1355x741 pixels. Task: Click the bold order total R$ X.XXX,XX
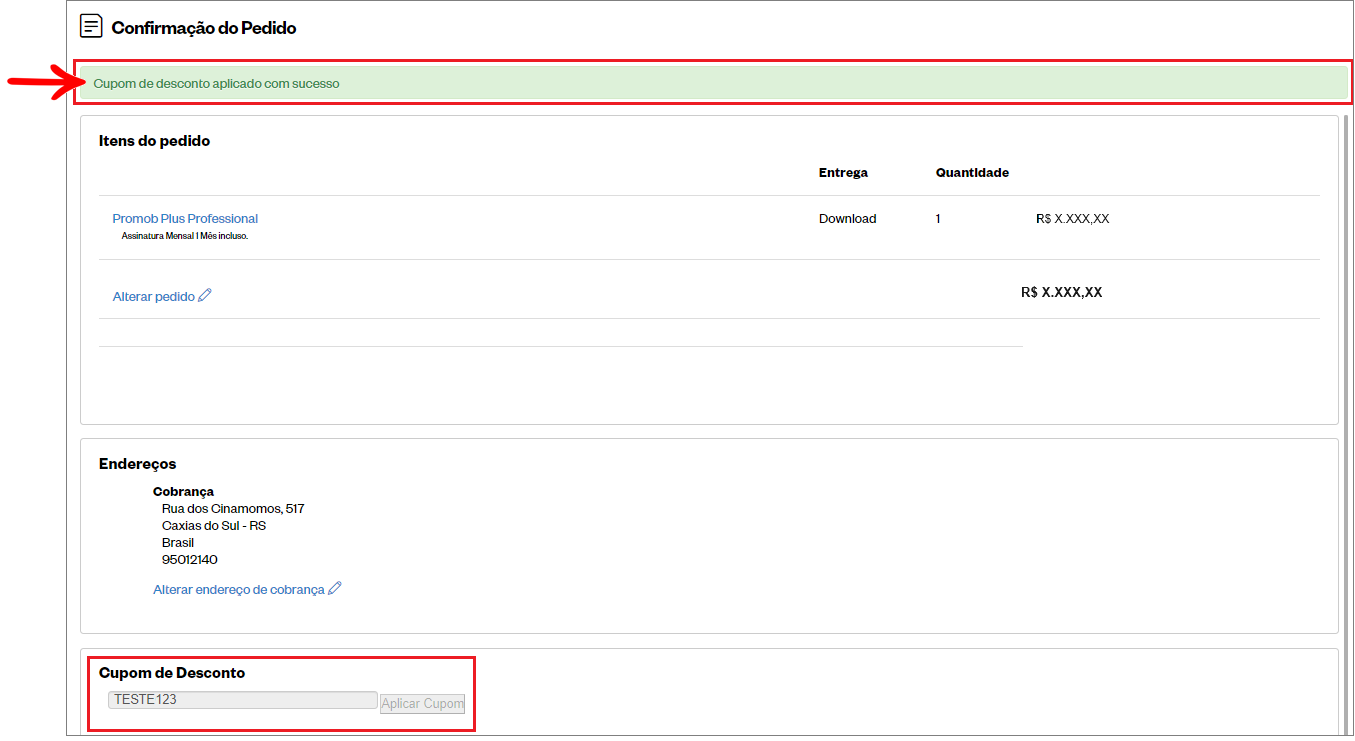click(x=1061, y=292)
